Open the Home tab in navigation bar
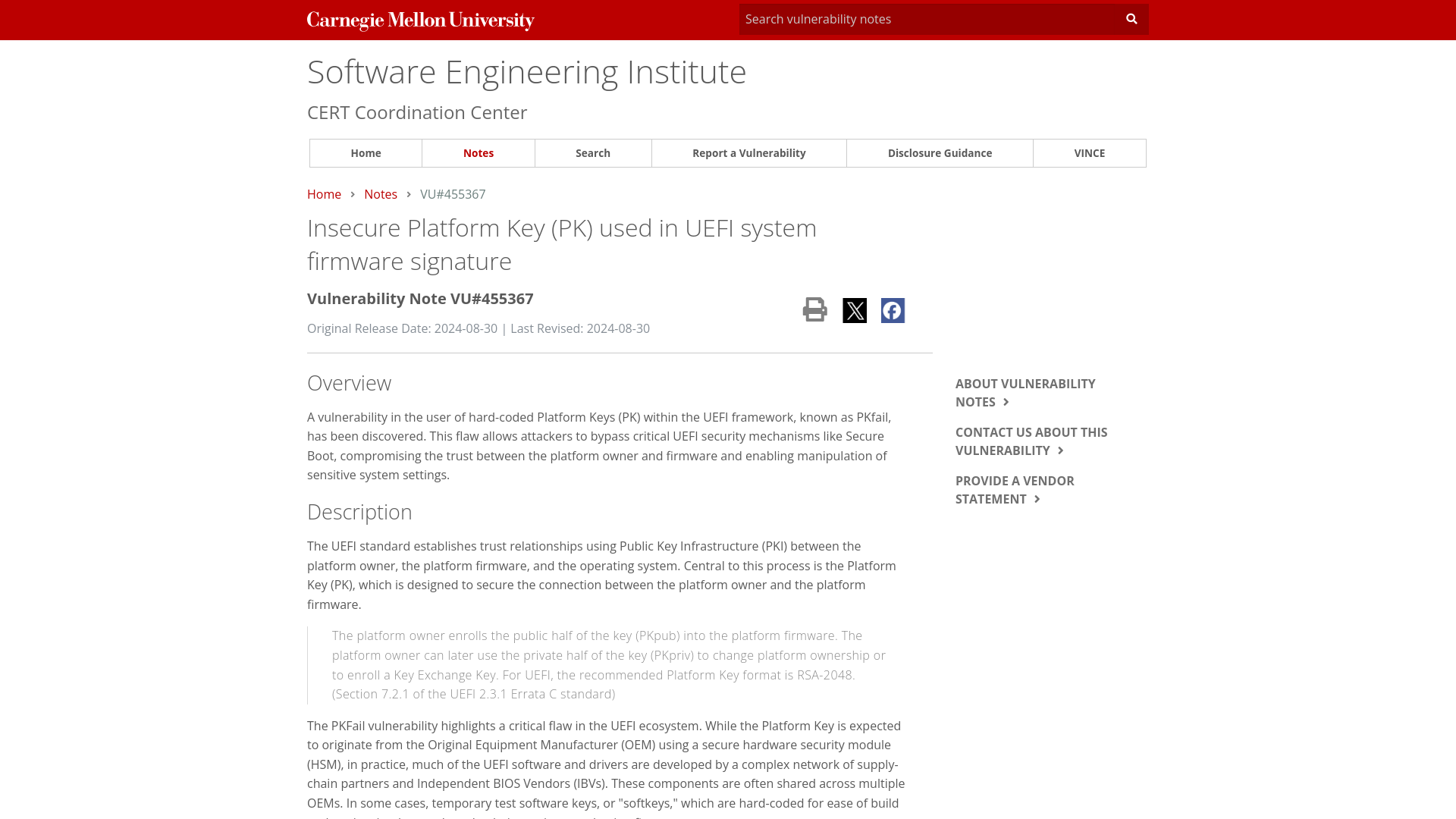The image size is (1456, 819). pyautogui.click(x=366, y=153)
